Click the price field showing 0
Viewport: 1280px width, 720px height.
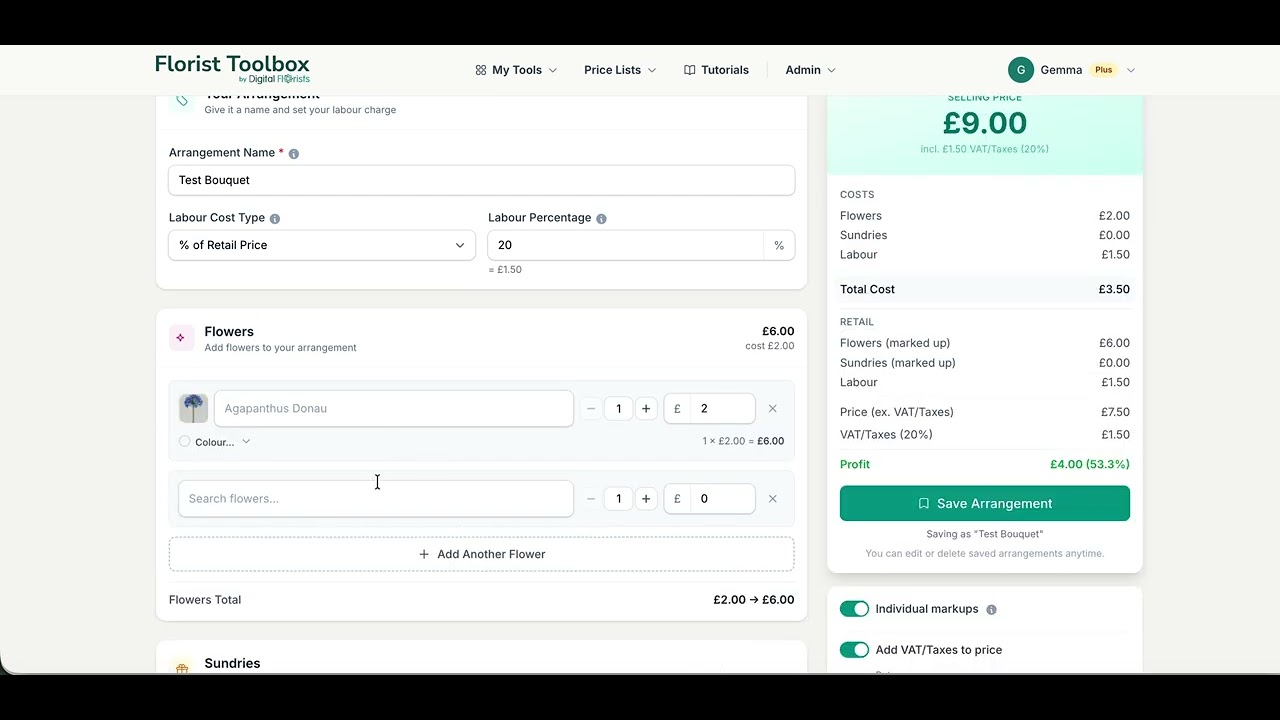pyautogui.click(x=722, y=498)
